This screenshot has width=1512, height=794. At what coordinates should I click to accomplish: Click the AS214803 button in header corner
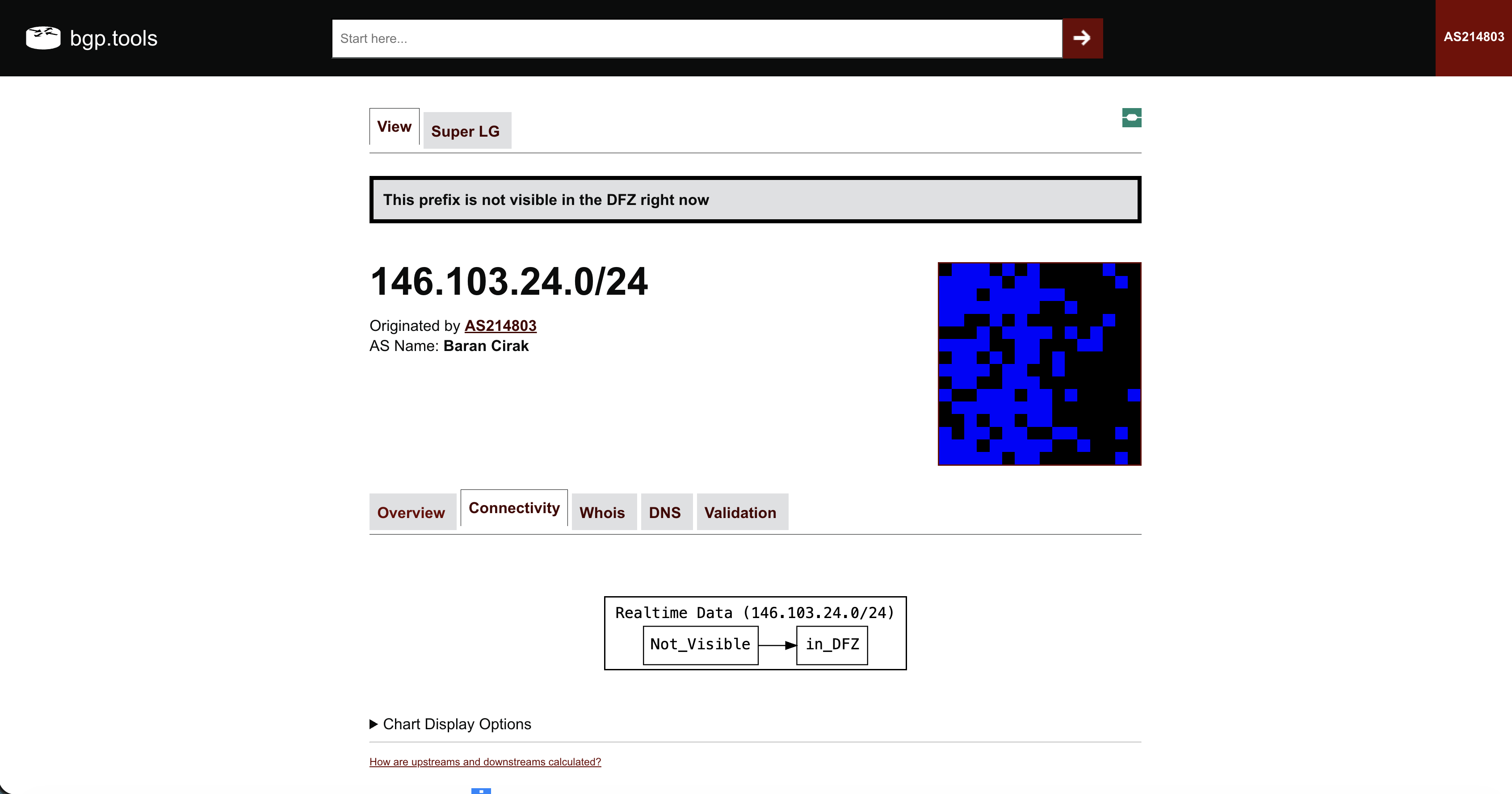[x=1473, y=38]
